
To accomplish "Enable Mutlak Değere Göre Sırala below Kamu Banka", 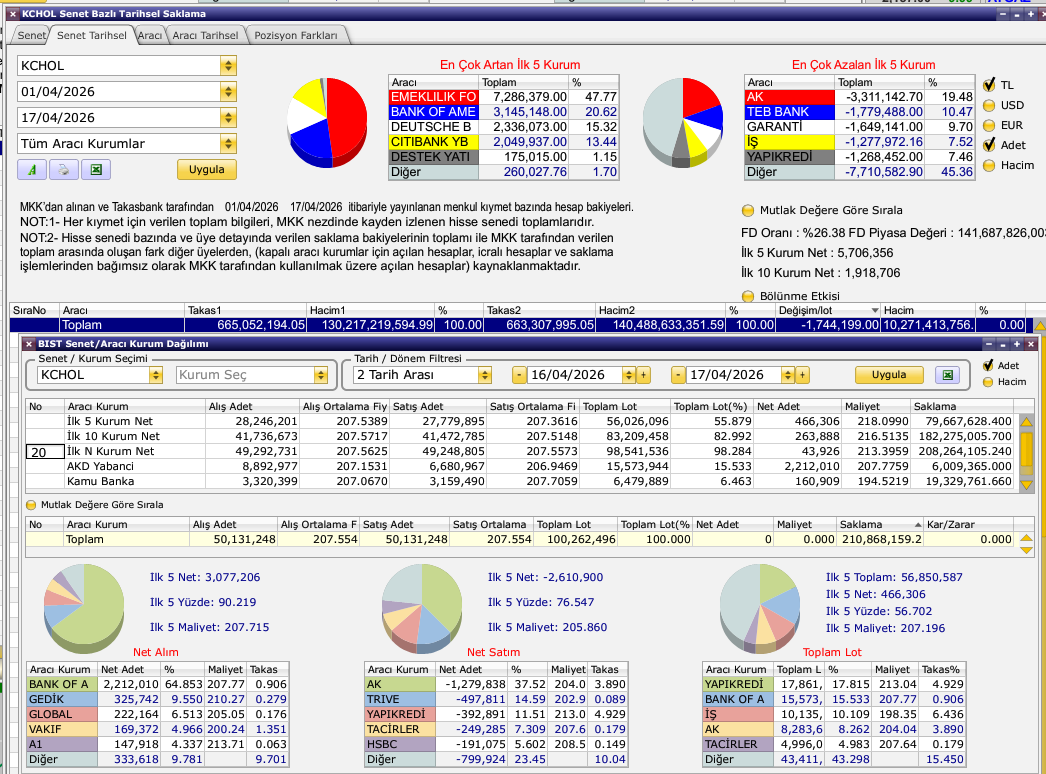I will click(x=31, y=504).
